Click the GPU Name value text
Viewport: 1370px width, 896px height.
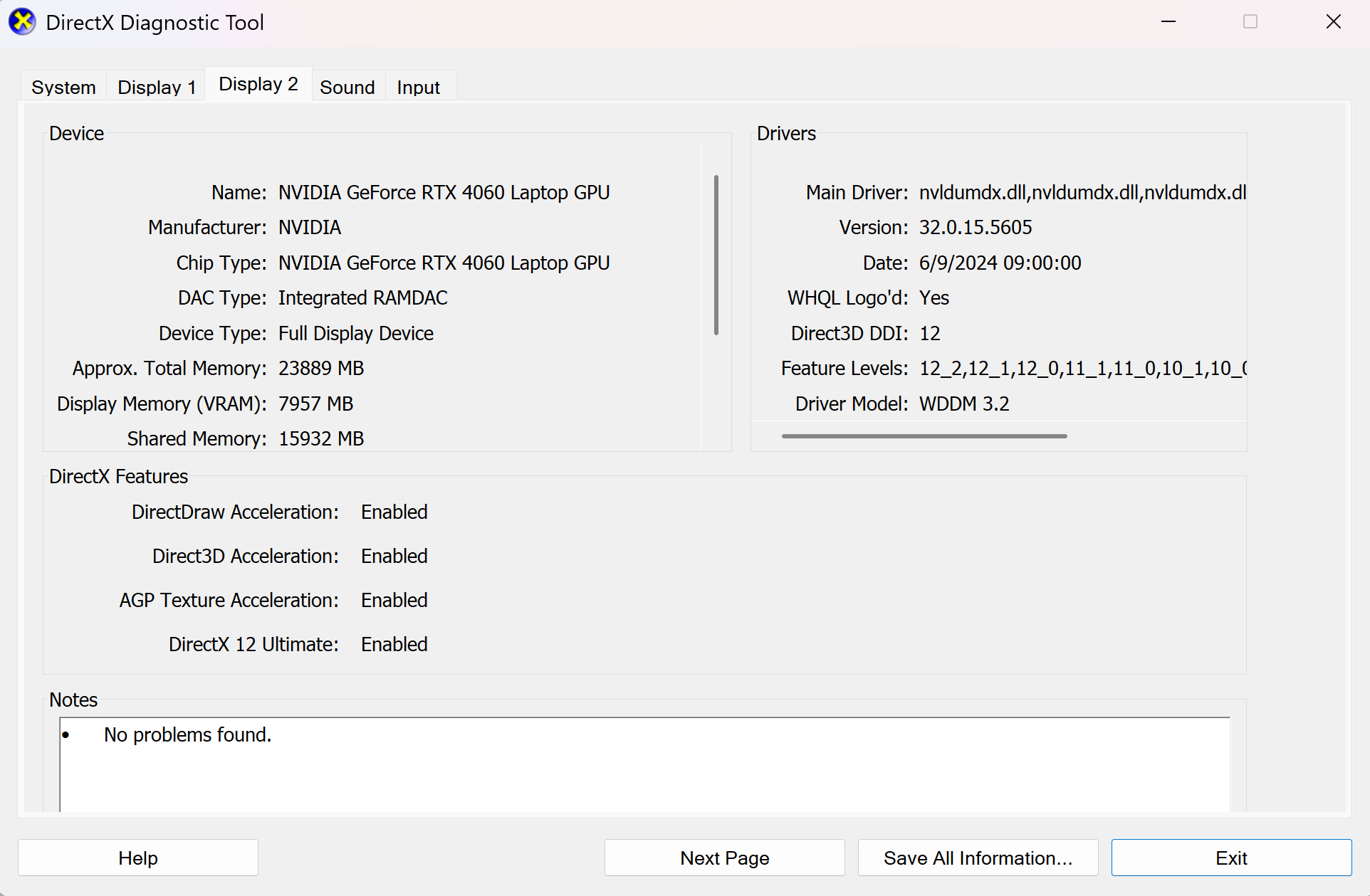point(444,192)
